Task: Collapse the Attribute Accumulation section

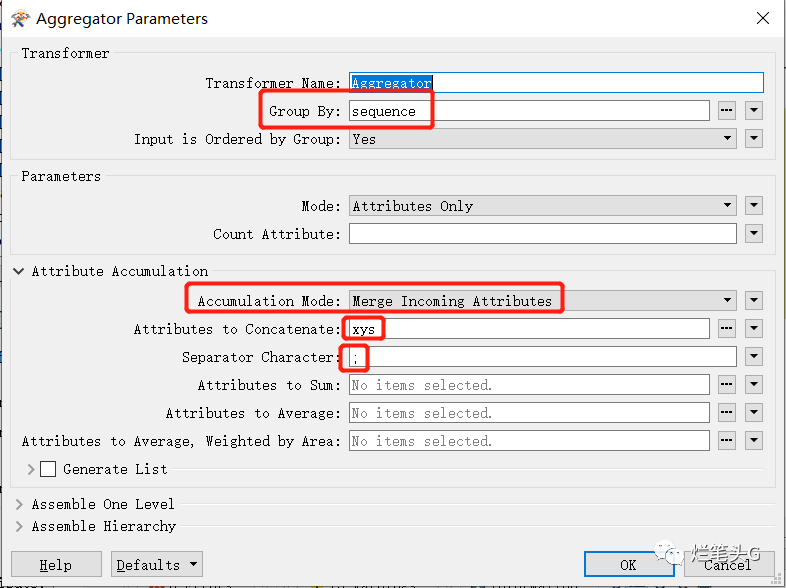Action: coord(19,271)
